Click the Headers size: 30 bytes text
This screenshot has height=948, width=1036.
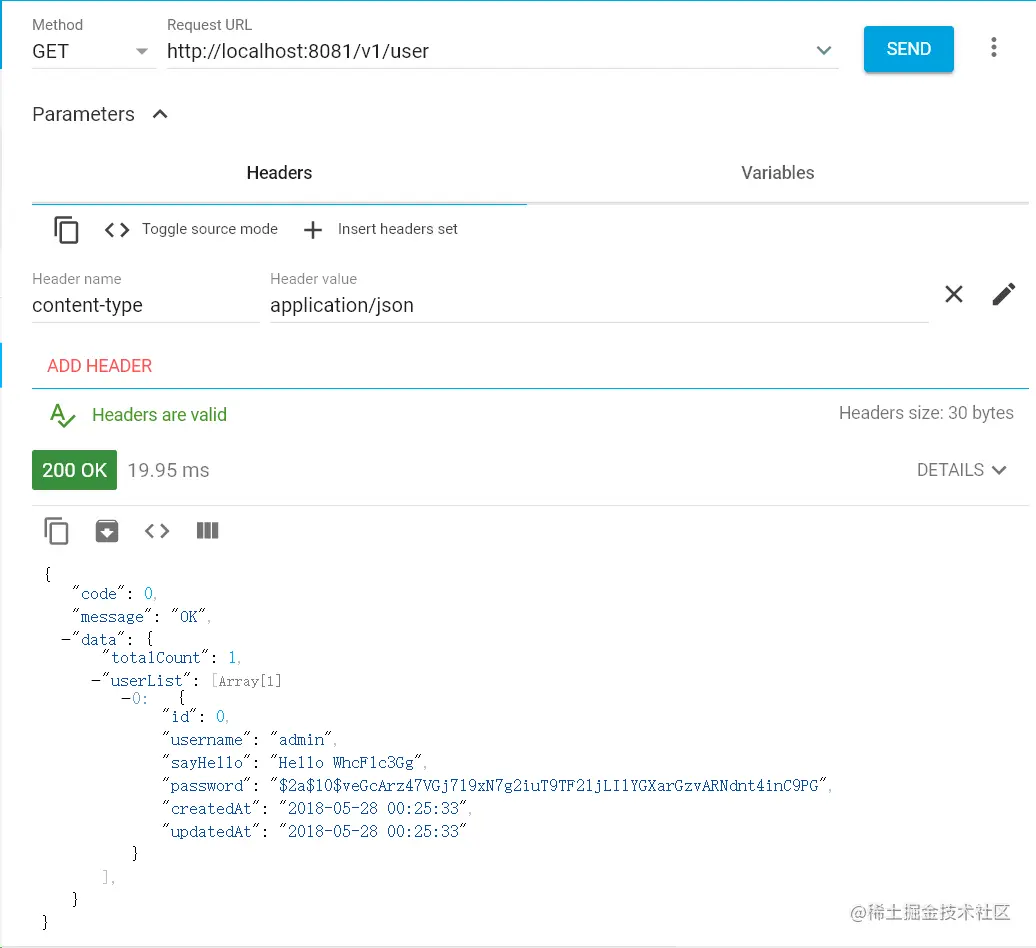(x=926, y=413)
